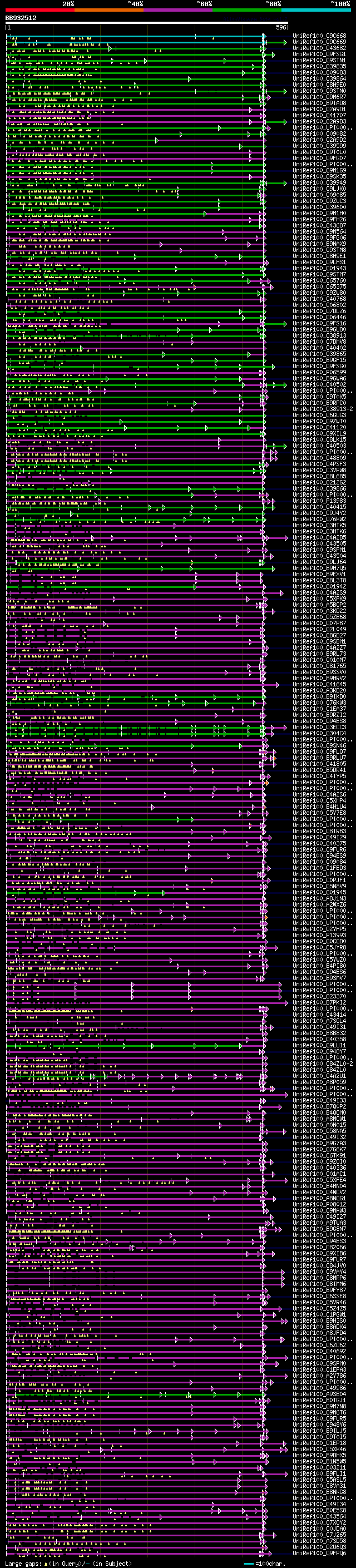Viewport: 356px width, 1568px height.
Task: Select the green ~80% identity legend swatch
Action: [x=247, y=10]
